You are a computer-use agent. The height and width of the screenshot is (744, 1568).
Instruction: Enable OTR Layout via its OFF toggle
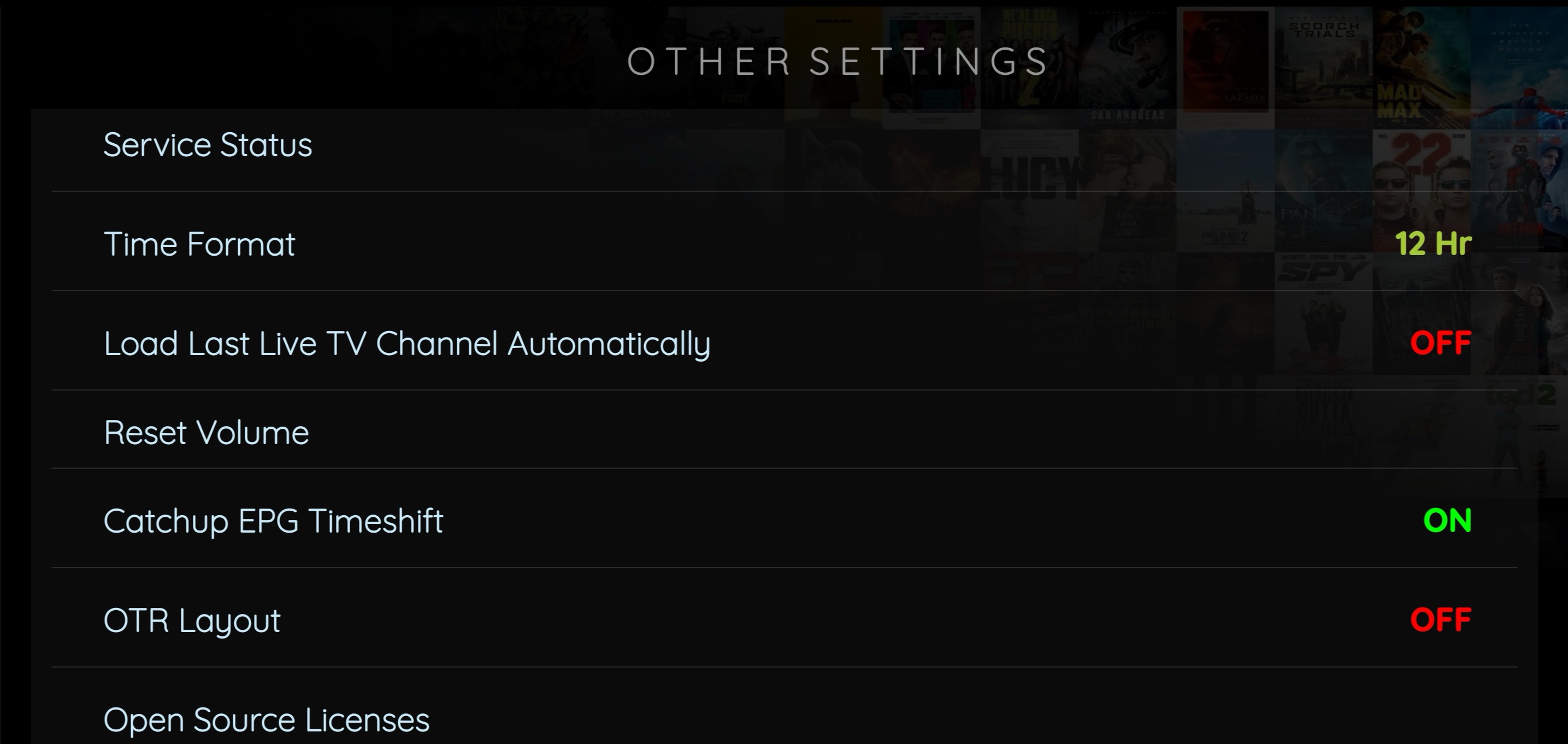pos(1440,620)
